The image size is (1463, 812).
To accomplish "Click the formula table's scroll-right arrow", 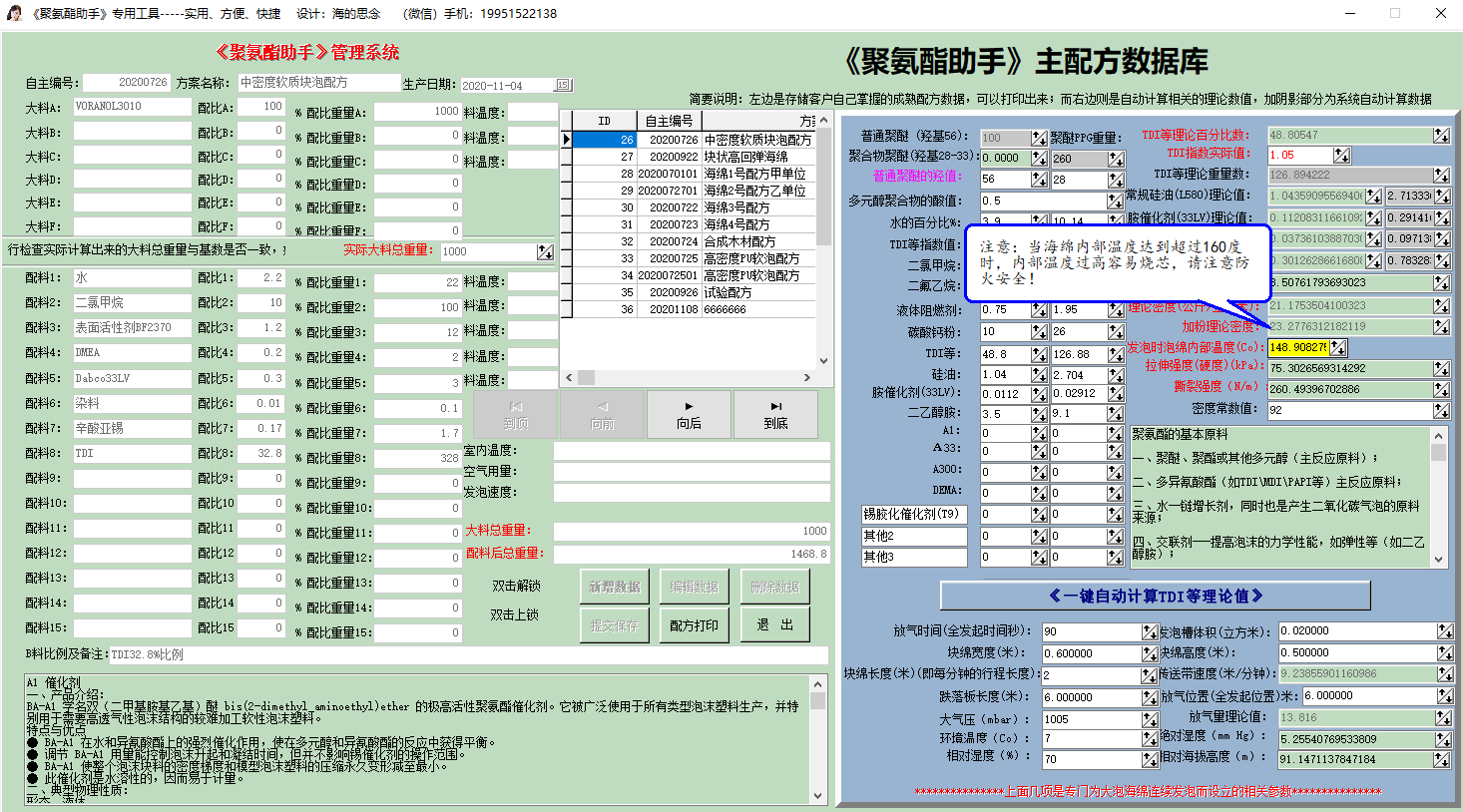I will (807, 378).
